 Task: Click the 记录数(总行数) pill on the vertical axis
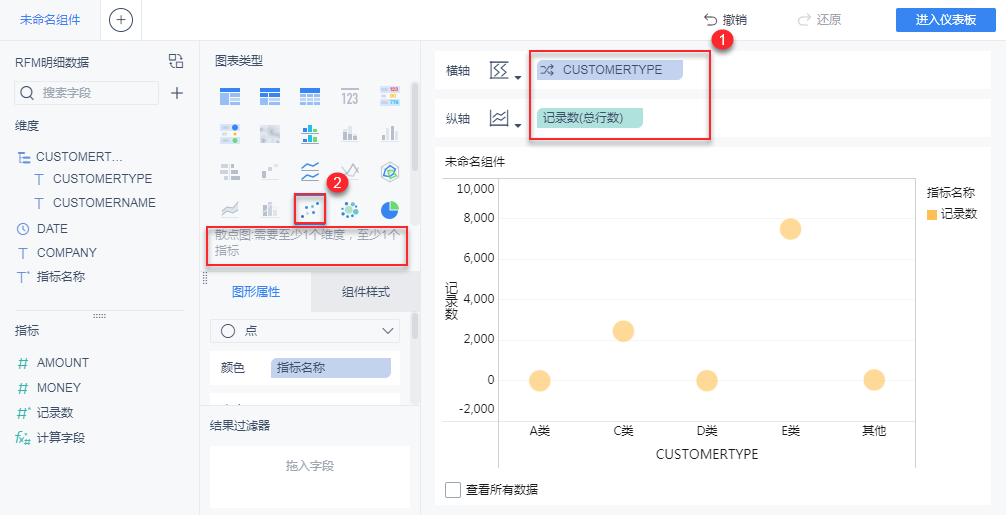pyautogui.click(x=589, y=118)
